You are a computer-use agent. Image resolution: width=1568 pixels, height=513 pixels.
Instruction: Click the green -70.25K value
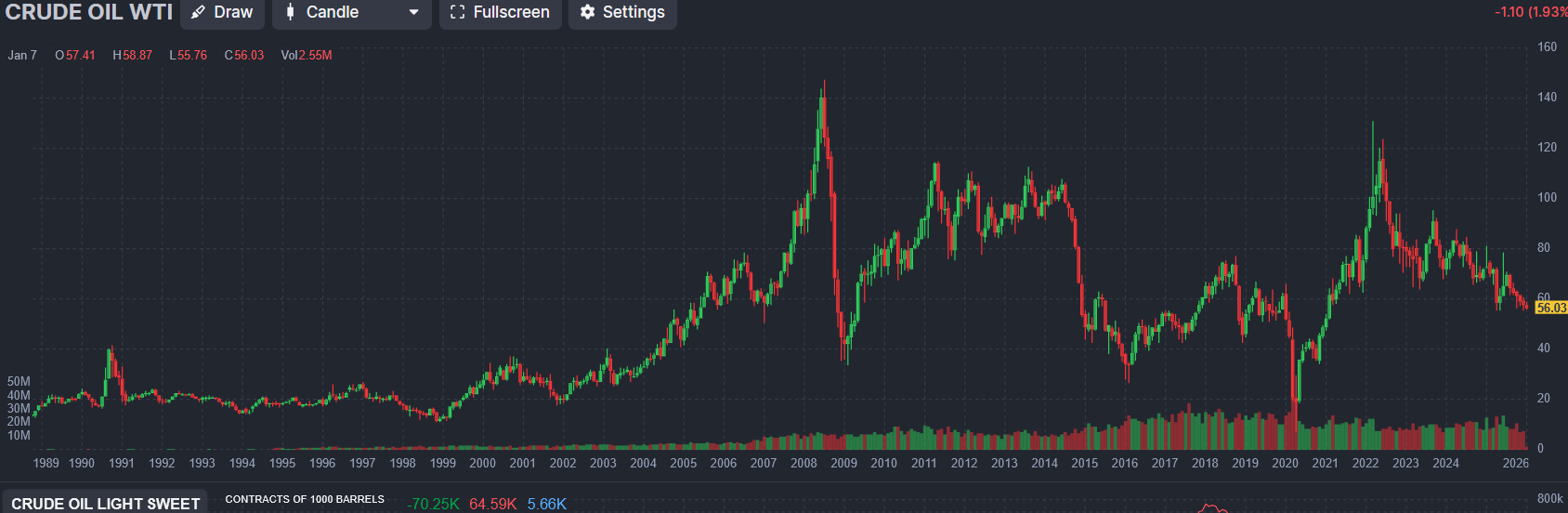click(x=433, y=504)
